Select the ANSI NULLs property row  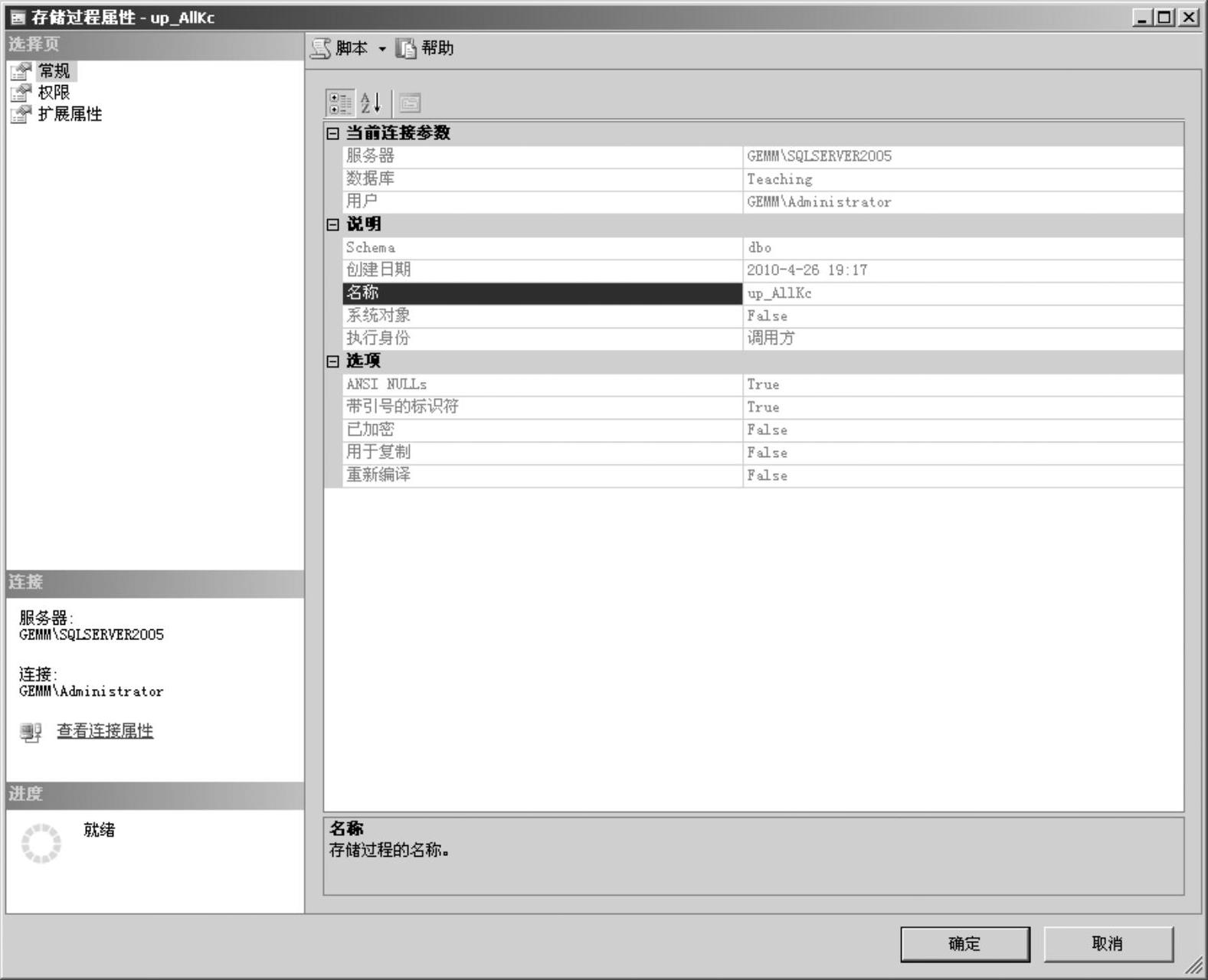[x=763, y=384]
